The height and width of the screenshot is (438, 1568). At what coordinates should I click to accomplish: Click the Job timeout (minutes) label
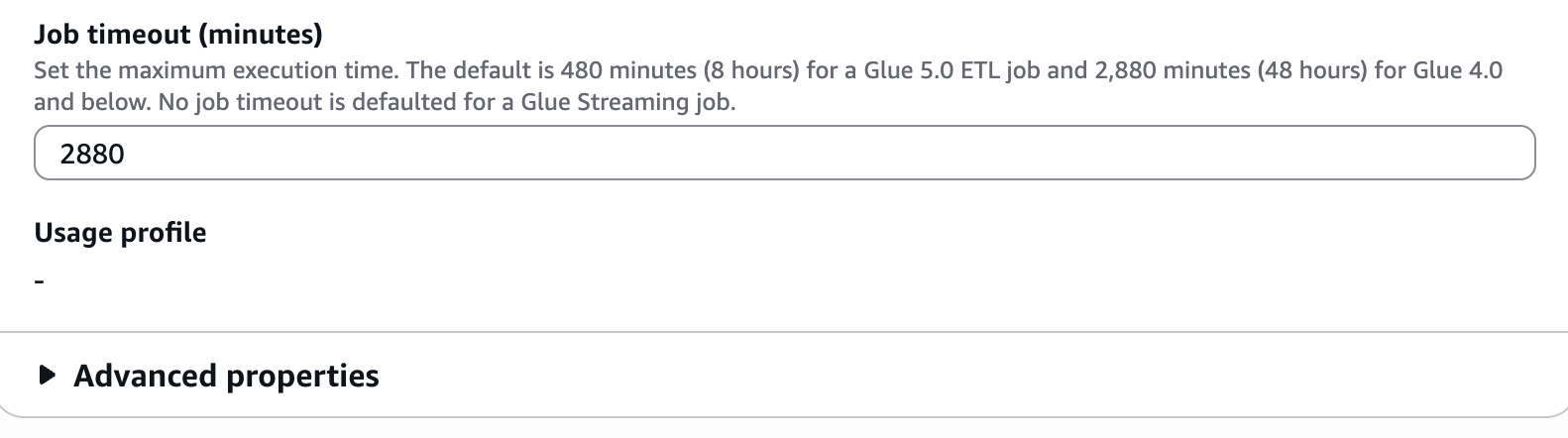[178, 35]
